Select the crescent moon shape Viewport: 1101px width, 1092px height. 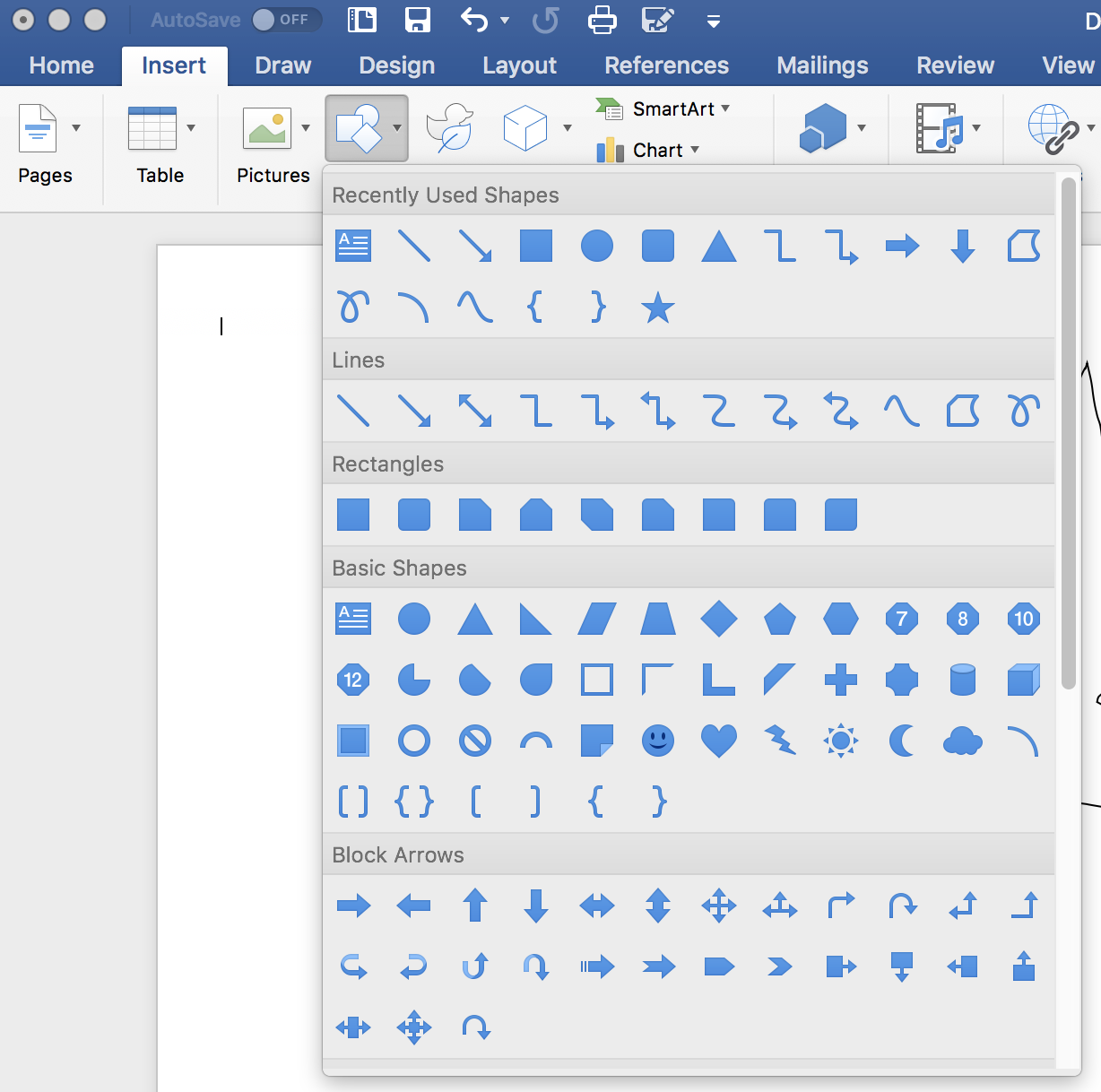tap(902, 741)
